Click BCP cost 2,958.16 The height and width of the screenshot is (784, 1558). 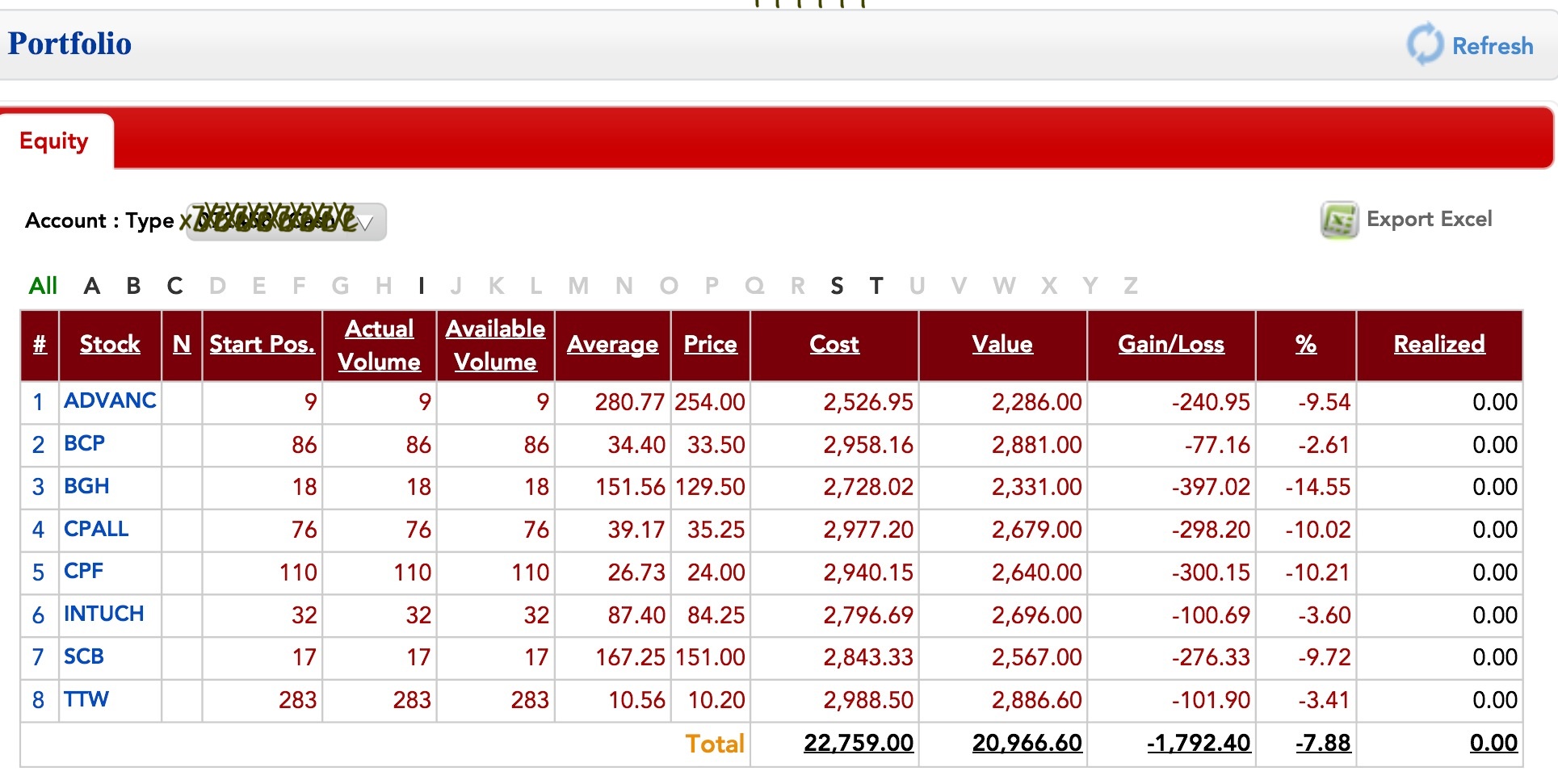coord(868,445)
